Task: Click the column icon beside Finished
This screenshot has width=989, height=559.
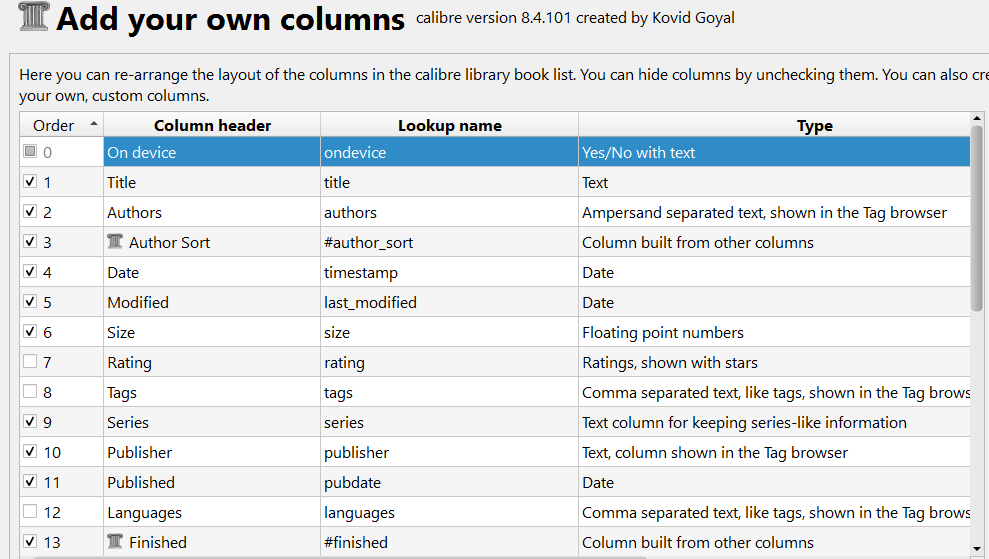Action: coord(115,541)
